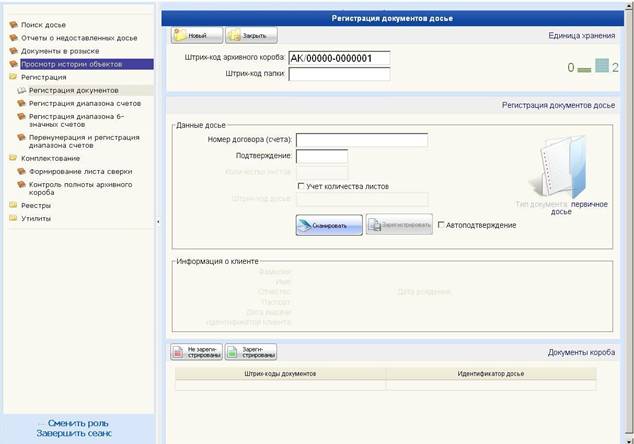
Task: Click the Штрих-код папки input field
Action: (338, 74)
